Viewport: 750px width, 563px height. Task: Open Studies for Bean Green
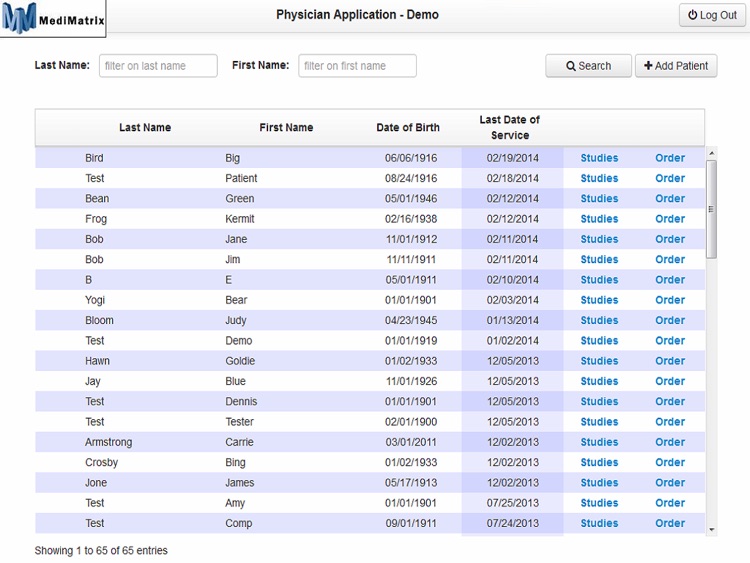tap(599, 199)
